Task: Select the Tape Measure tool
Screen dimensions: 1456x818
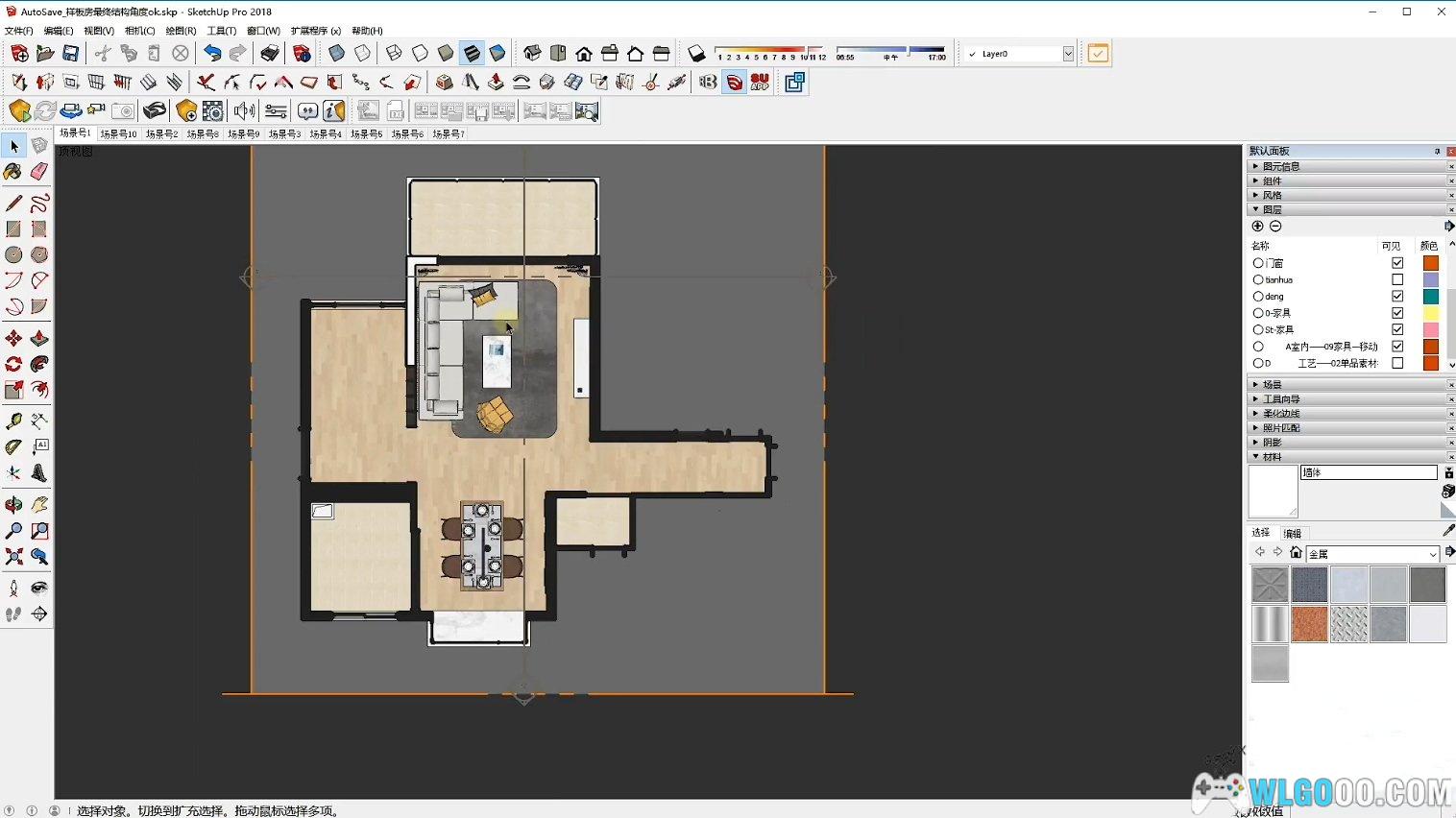Action: pos(13,421)
